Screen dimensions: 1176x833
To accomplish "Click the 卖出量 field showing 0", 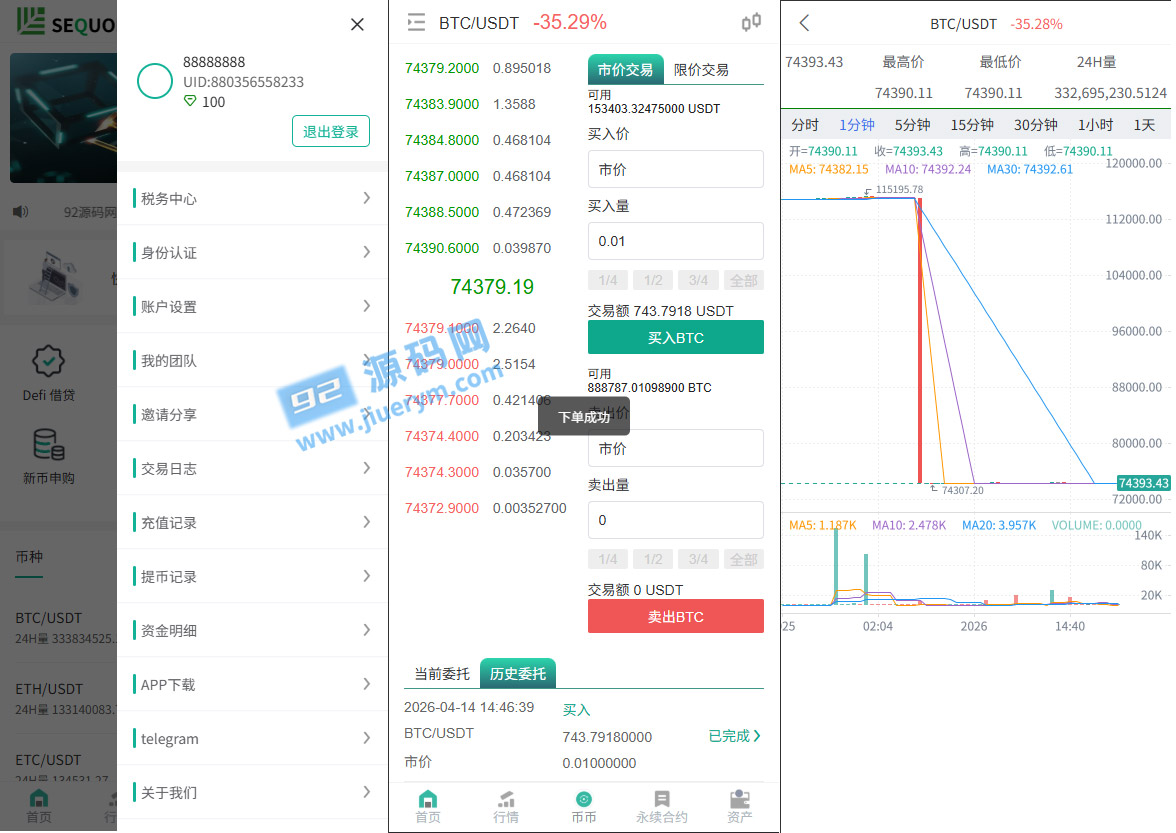I will click(676, 520).
